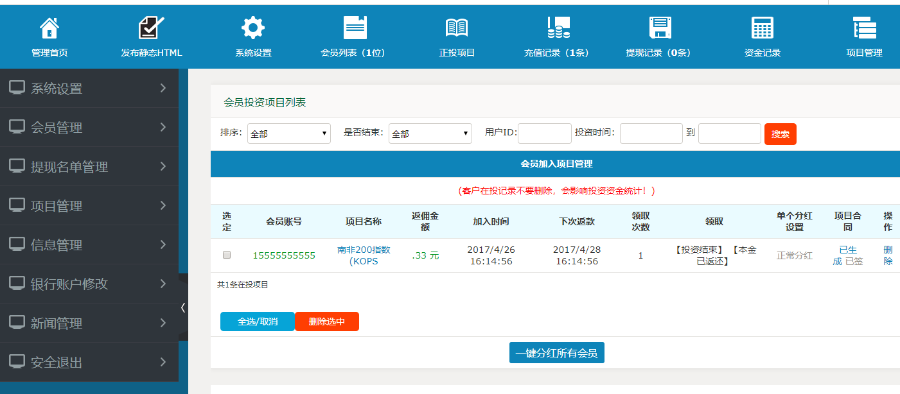Click monitor icon beside sidebar 项目管理
This screenshot has width=900, height=394.
[x=17, y=205]
